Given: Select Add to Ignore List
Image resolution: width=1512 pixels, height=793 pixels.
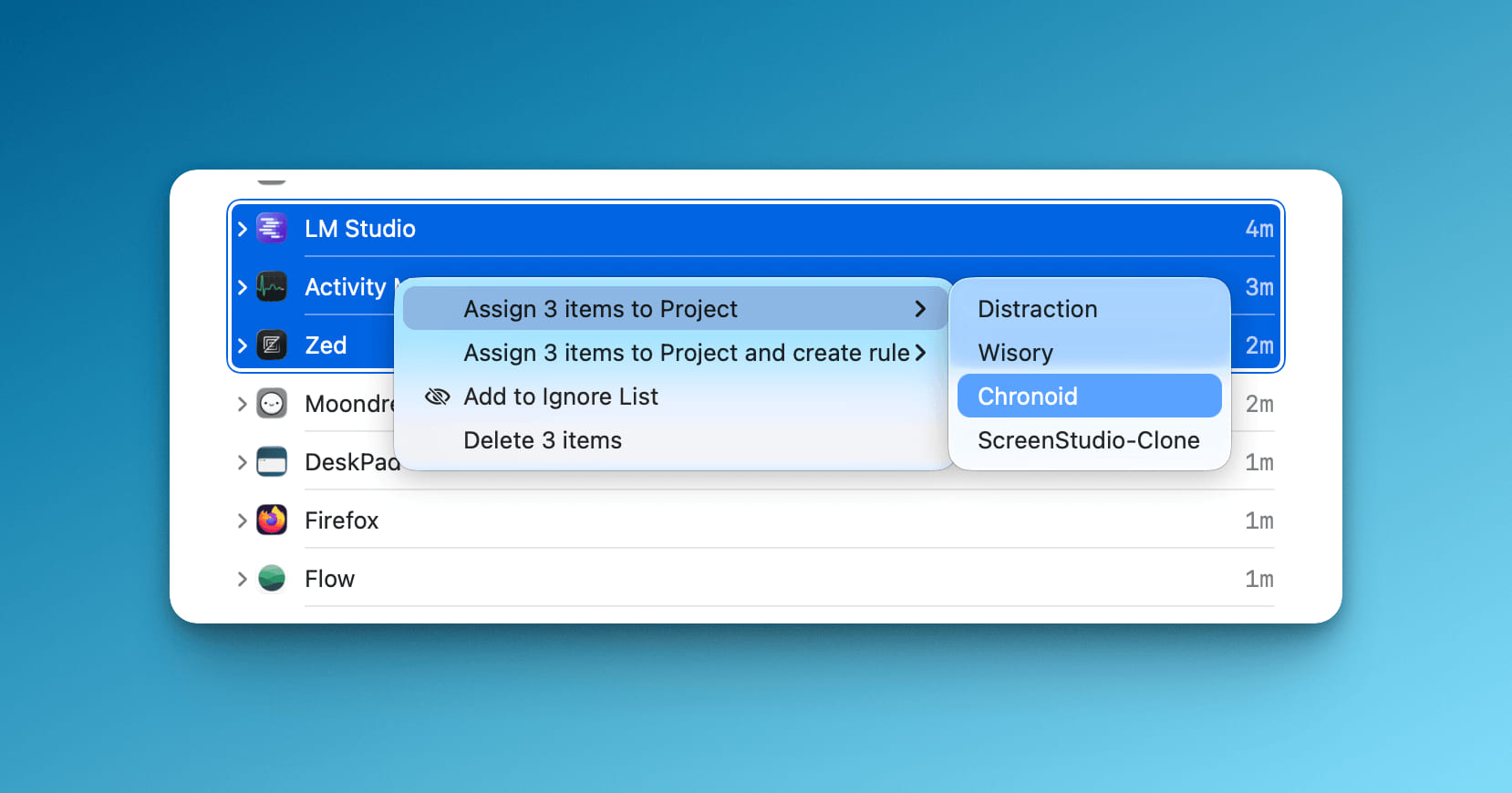Looking at the screenshot, I should (561, 396).
